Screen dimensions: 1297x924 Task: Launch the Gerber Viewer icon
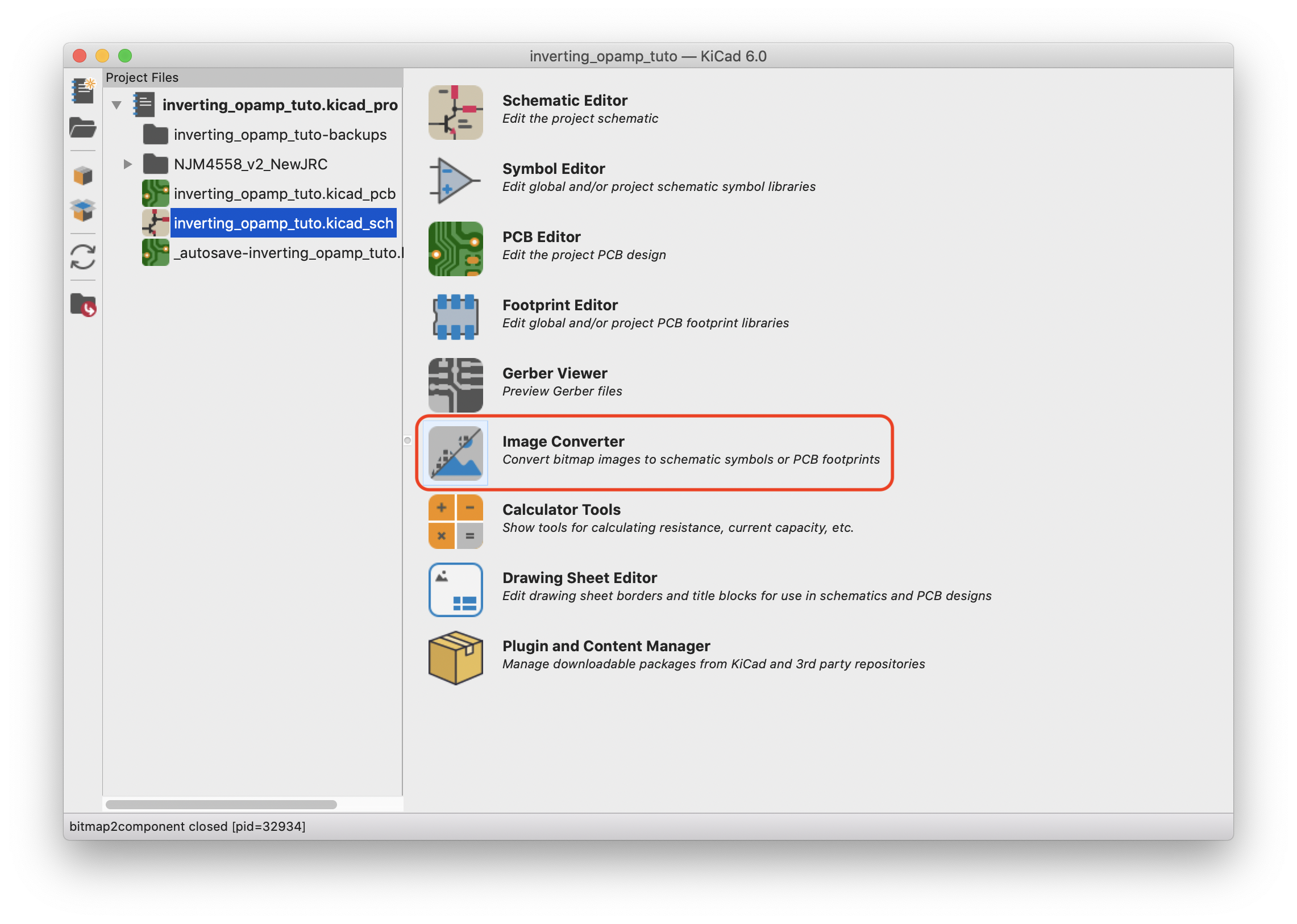(455, 385)
